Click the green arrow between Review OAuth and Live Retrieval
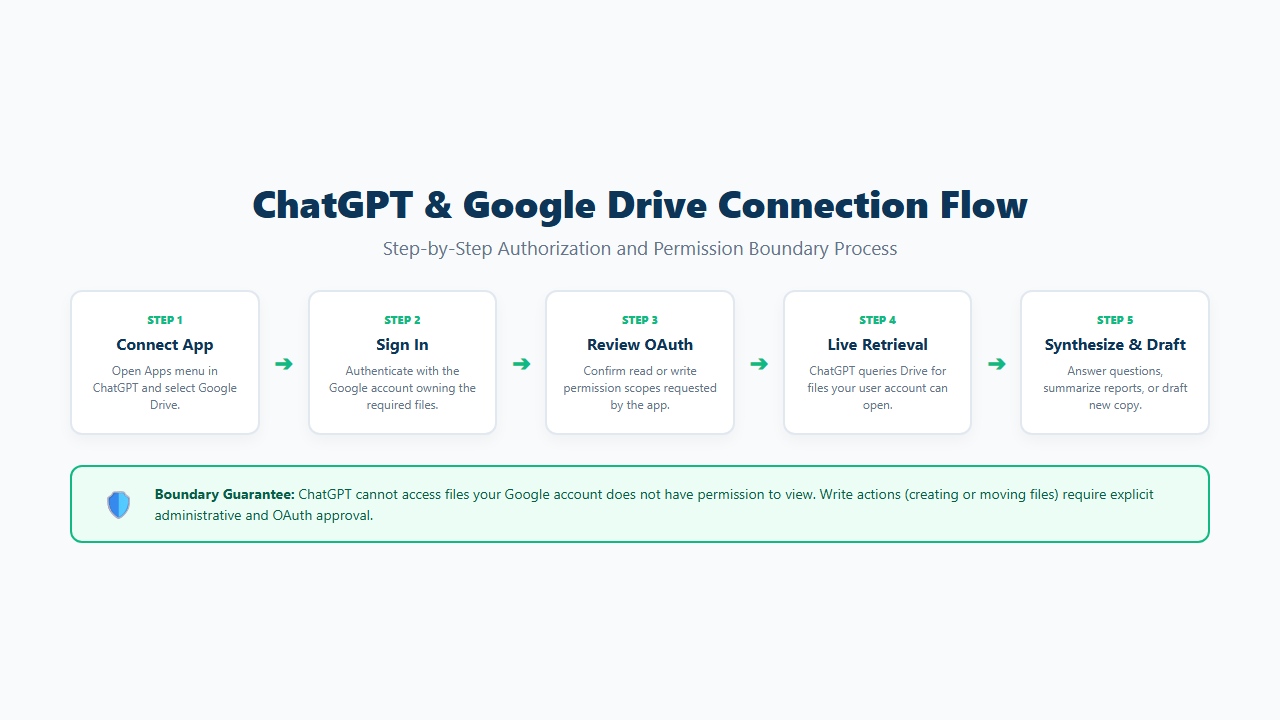 point(759,364)
